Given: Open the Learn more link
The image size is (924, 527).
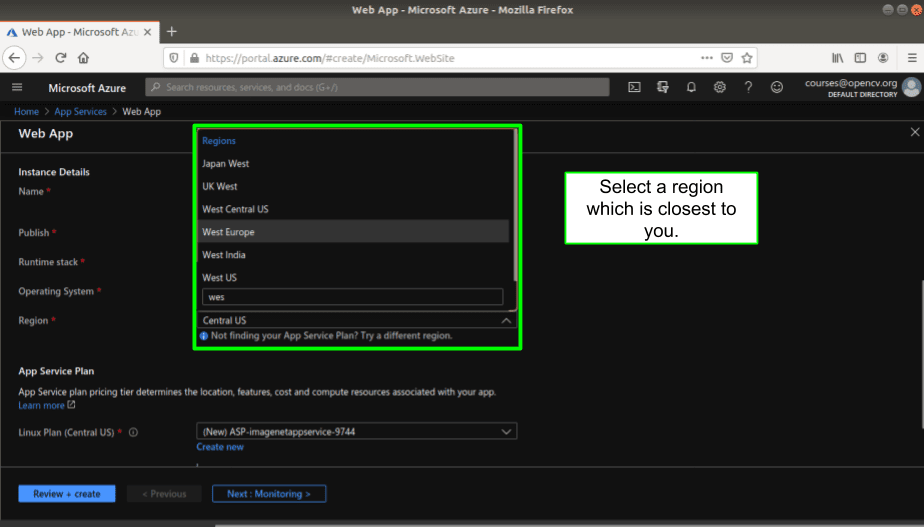Looking at the screenshot, I should tap(47, 406).
